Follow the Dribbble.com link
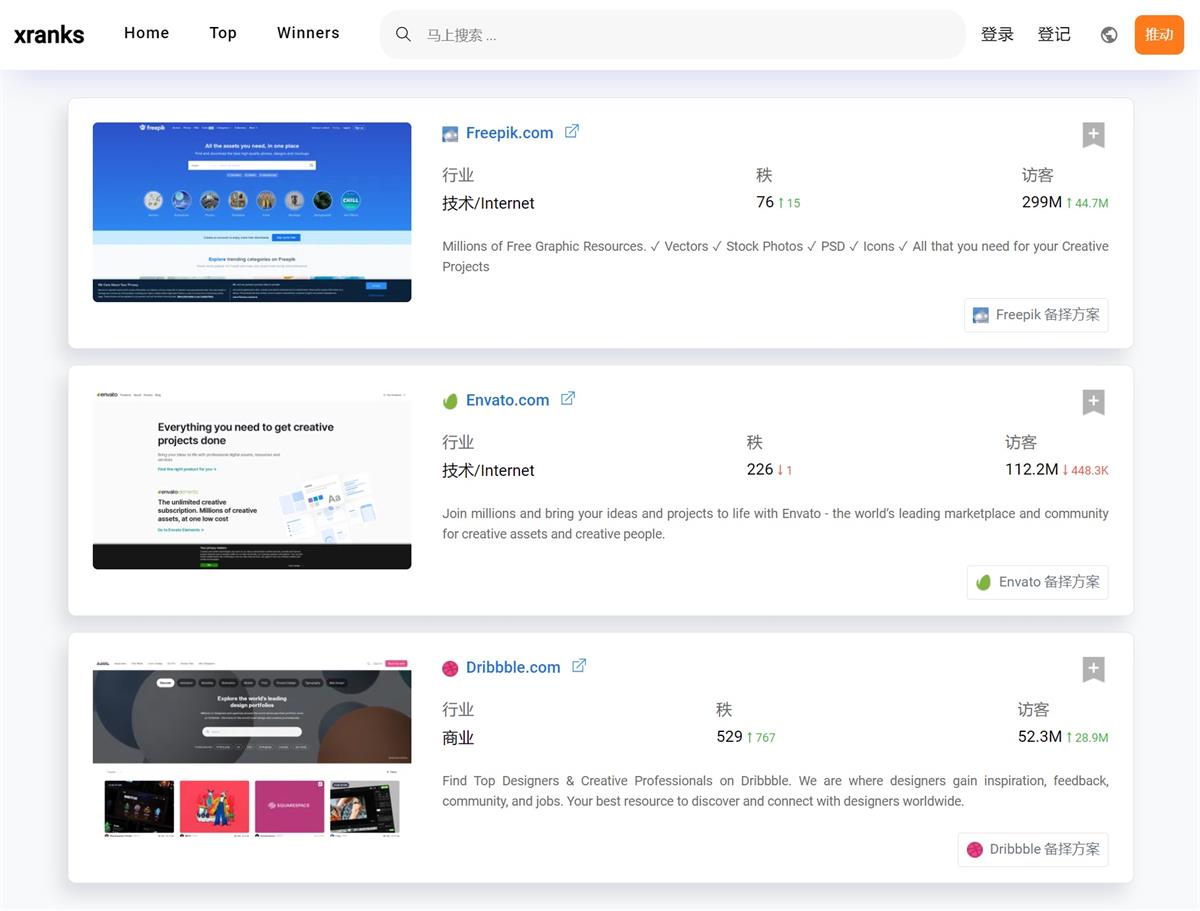The height and width of the screenshot is (911, 1200). tap(513, 666)
